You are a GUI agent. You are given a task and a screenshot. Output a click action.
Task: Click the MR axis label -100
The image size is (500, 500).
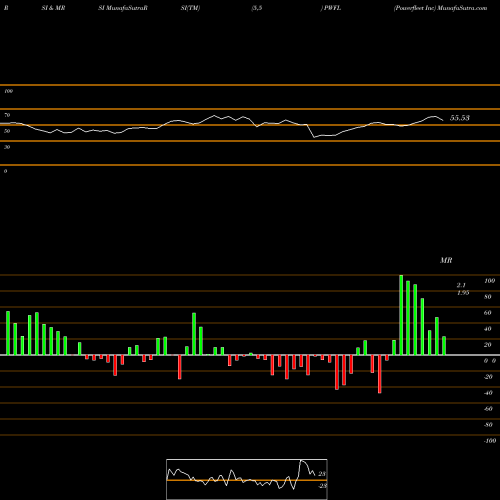(490, 441)
